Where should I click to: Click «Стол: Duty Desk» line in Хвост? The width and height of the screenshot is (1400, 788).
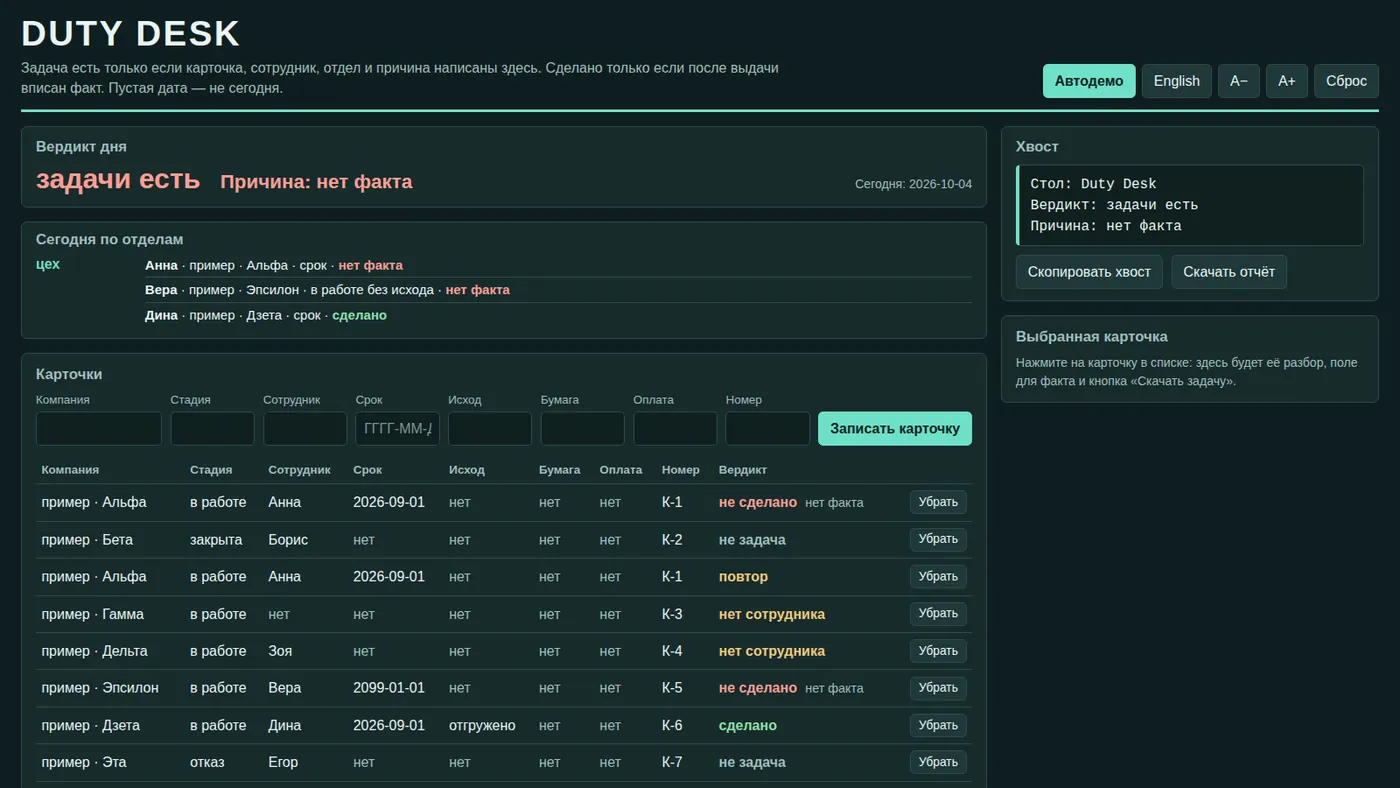coord(1093,184)
